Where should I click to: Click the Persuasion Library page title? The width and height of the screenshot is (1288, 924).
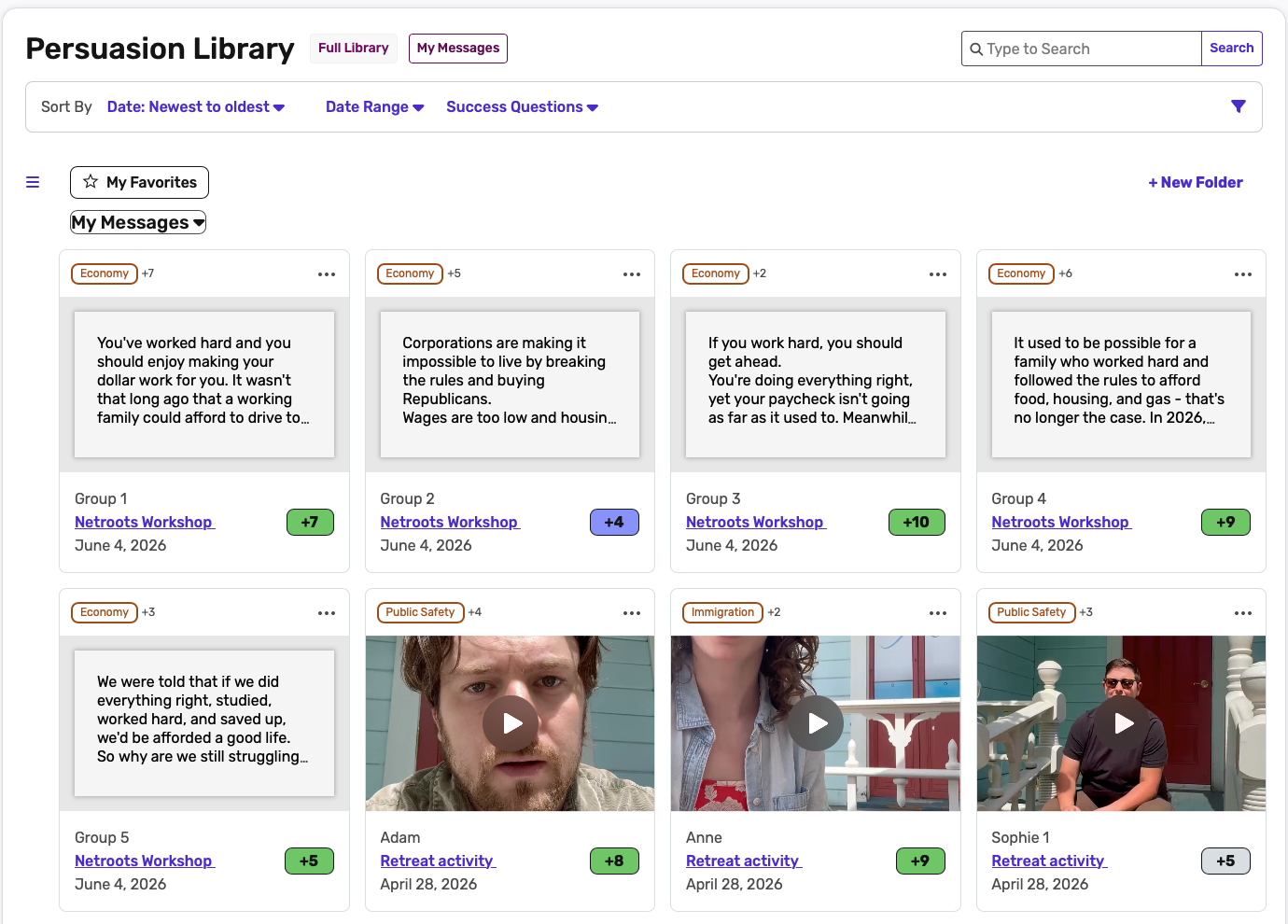pyautogui.click(x=160, y=49)
